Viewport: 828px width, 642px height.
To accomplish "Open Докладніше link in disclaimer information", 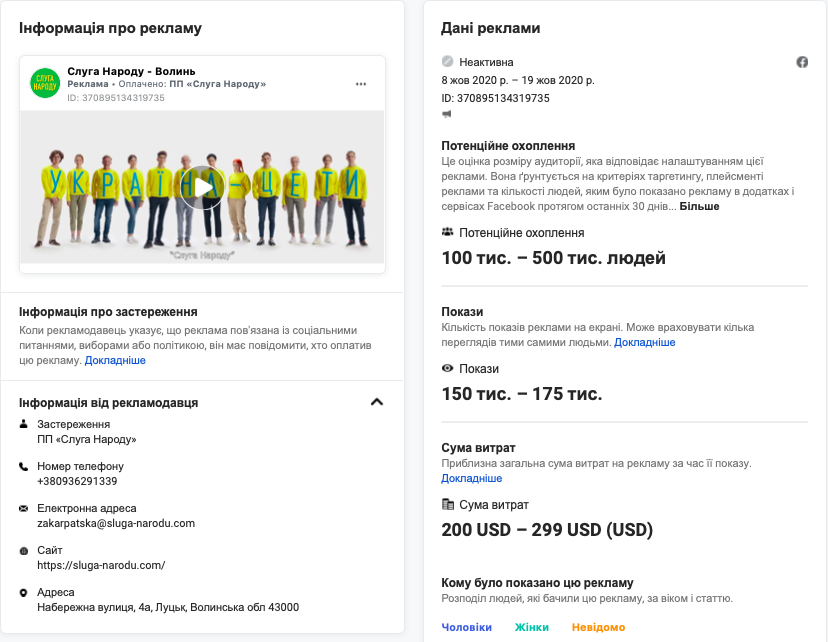I will pyautogui.click(x=115, y=361).
